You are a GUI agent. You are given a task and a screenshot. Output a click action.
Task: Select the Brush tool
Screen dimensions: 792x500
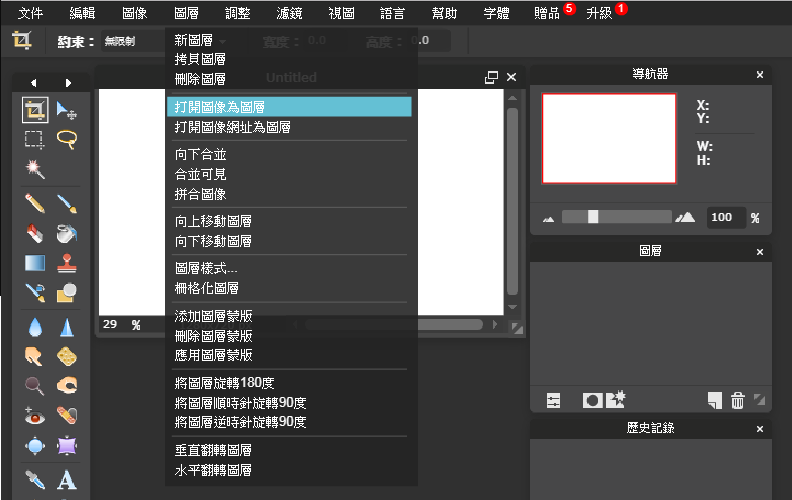point(67,204)
